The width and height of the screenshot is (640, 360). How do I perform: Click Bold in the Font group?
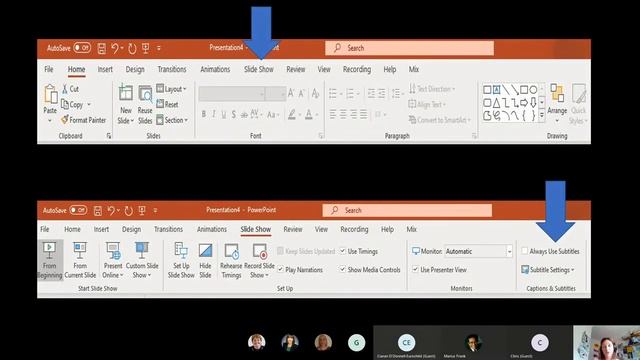(x=204, y=115)
